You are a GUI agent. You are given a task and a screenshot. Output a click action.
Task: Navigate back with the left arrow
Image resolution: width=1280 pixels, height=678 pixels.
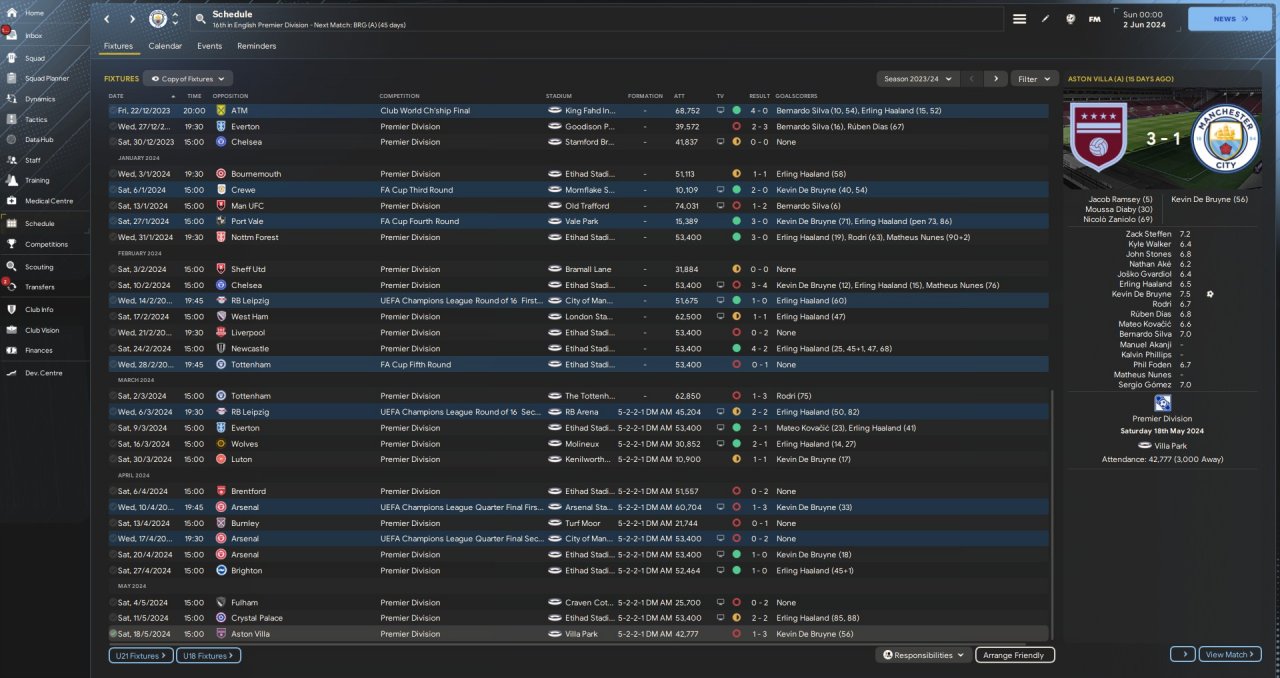(x=107, y=19)
